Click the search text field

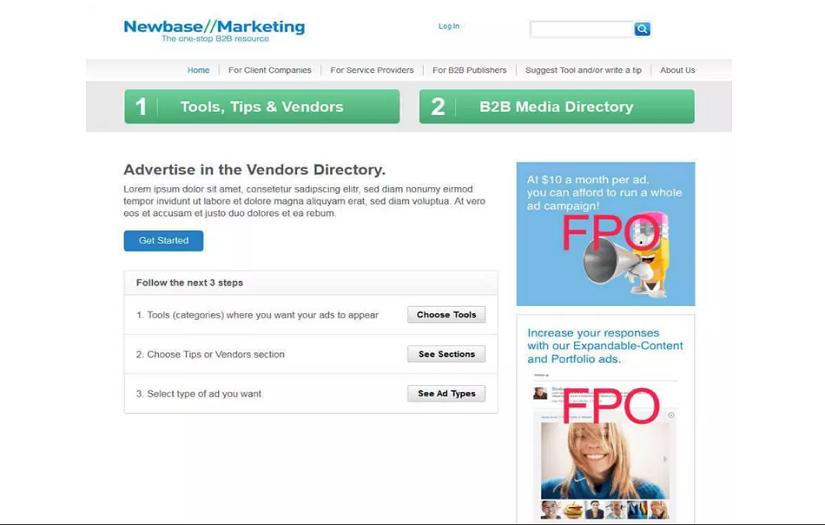coord(582,29)
